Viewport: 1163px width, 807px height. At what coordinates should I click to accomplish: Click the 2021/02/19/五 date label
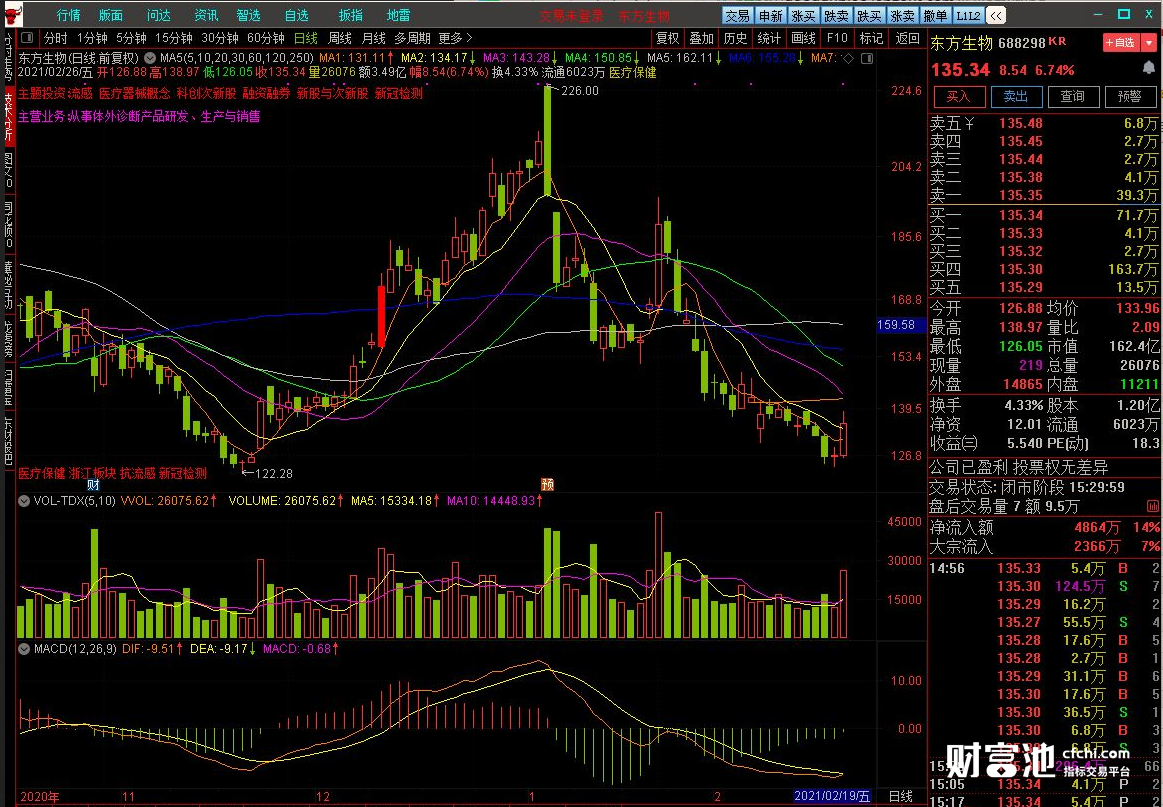coord(832,797)
